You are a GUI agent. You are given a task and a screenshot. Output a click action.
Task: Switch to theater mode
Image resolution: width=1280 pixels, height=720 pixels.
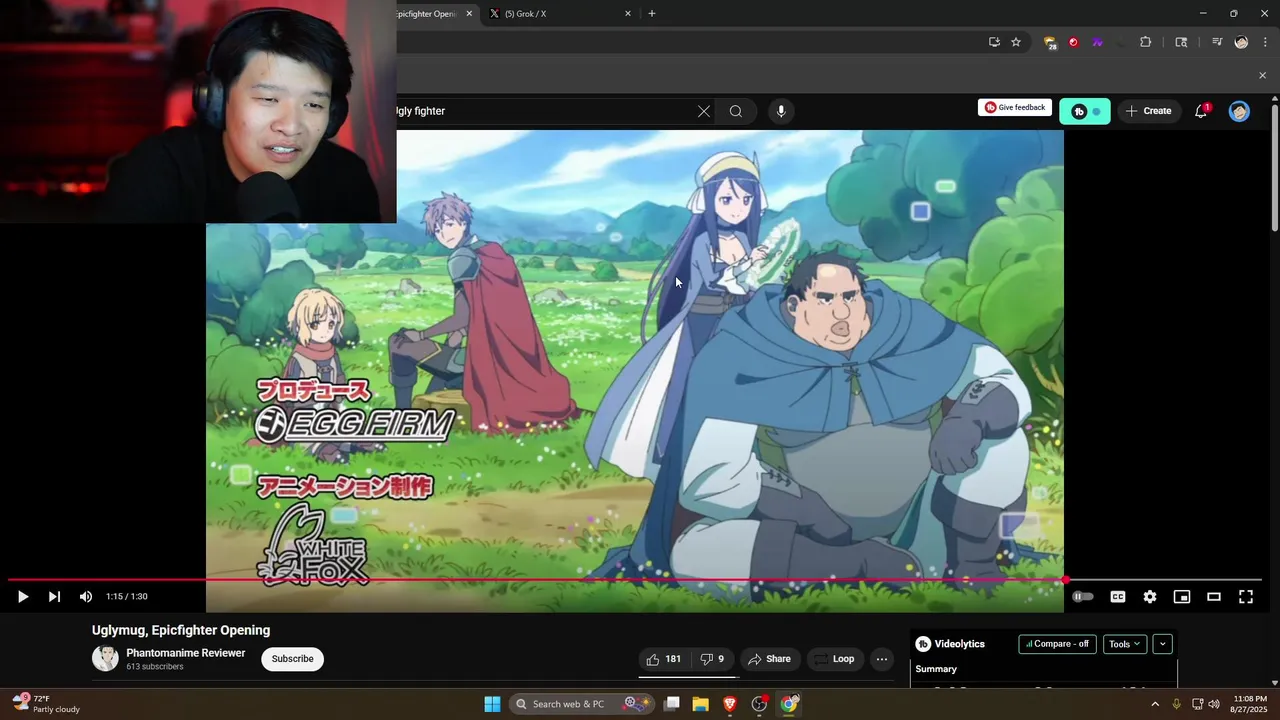coord(1214,597)
